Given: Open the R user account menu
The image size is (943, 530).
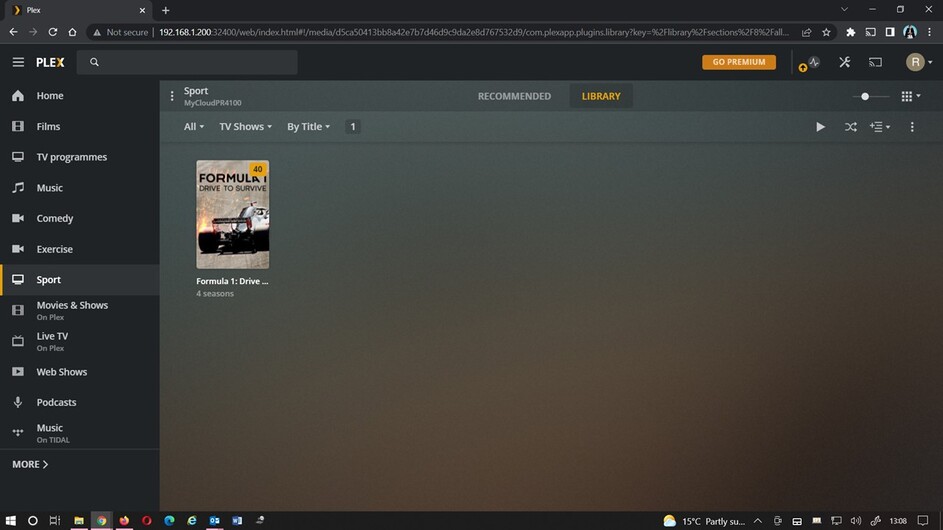Looking at the screenshot, I should click(919, 62).
